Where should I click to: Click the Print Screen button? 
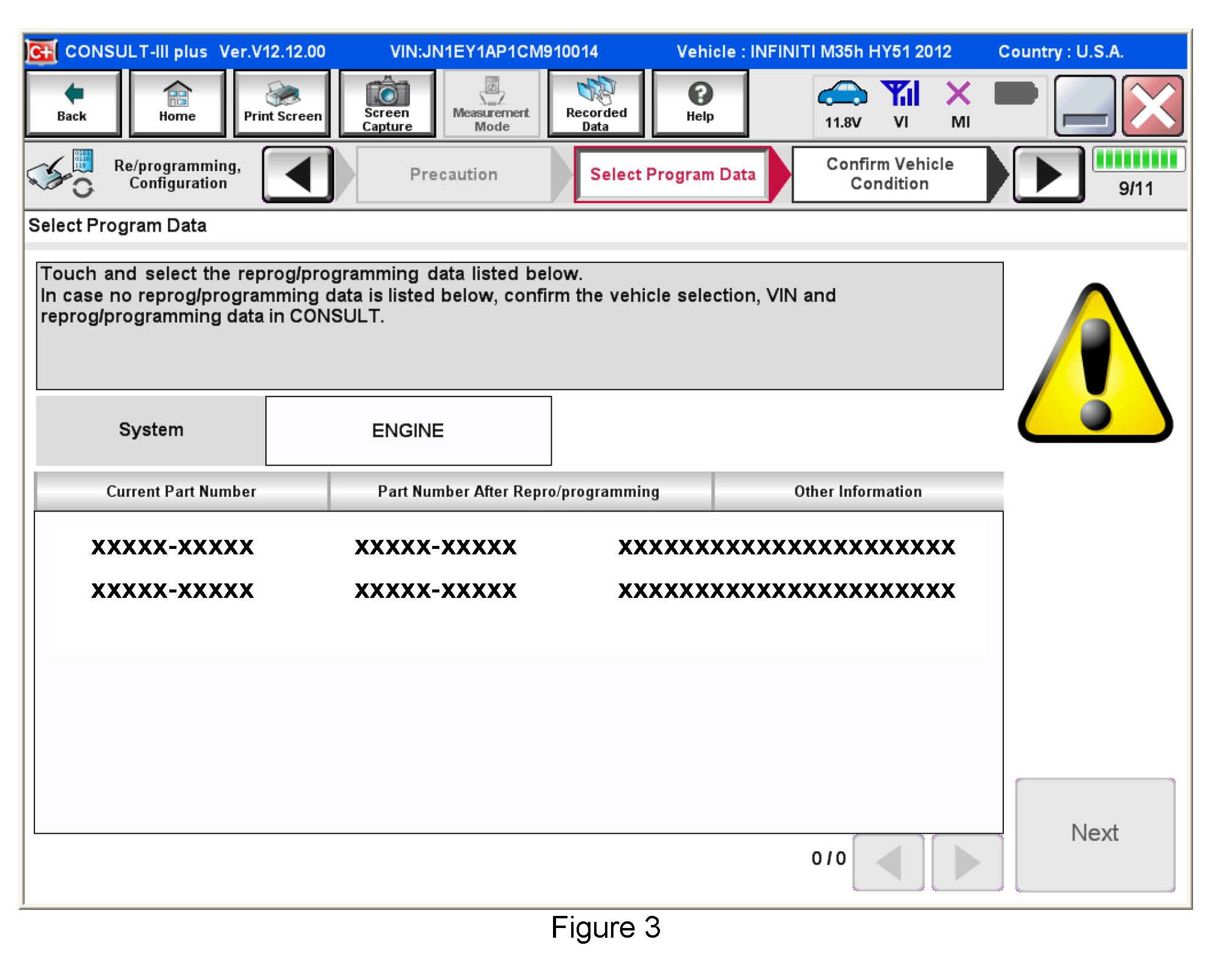click(x=282, y=103)
